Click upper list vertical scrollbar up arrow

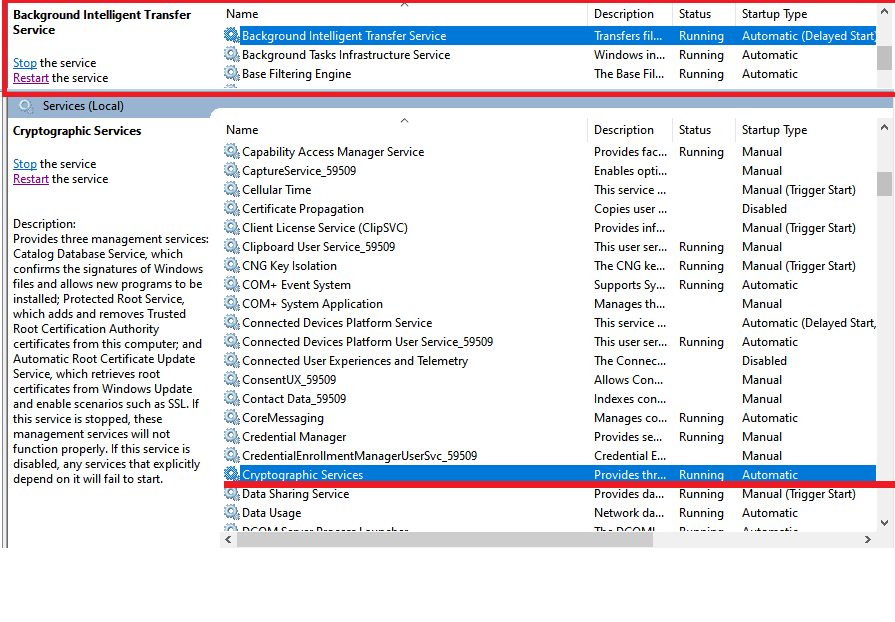click(884, 12)
